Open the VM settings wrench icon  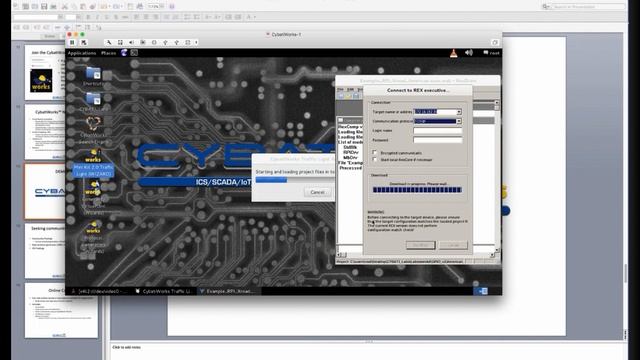[109, 42]
